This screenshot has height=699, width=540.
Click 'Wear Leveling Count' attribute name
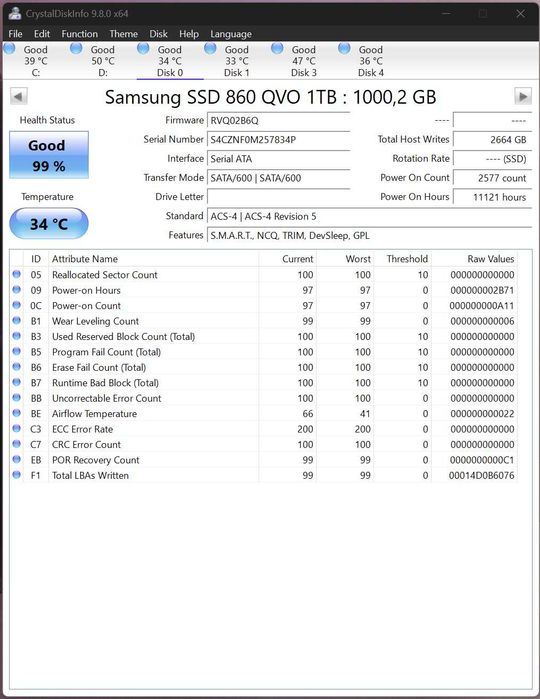[x=95, y=321]
